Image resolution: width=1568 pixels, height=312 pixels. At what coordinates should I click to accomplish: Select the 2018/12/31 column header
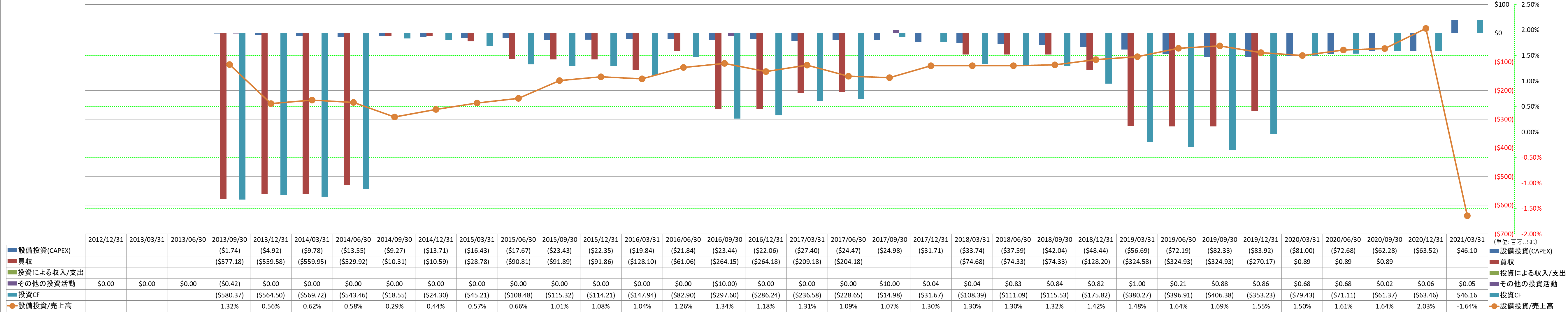(x=1096, y=240)
